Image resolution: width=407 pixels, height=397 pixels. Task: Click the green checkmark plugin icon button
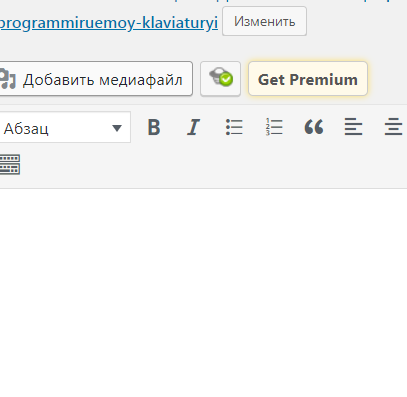click(x=220, y=79)
